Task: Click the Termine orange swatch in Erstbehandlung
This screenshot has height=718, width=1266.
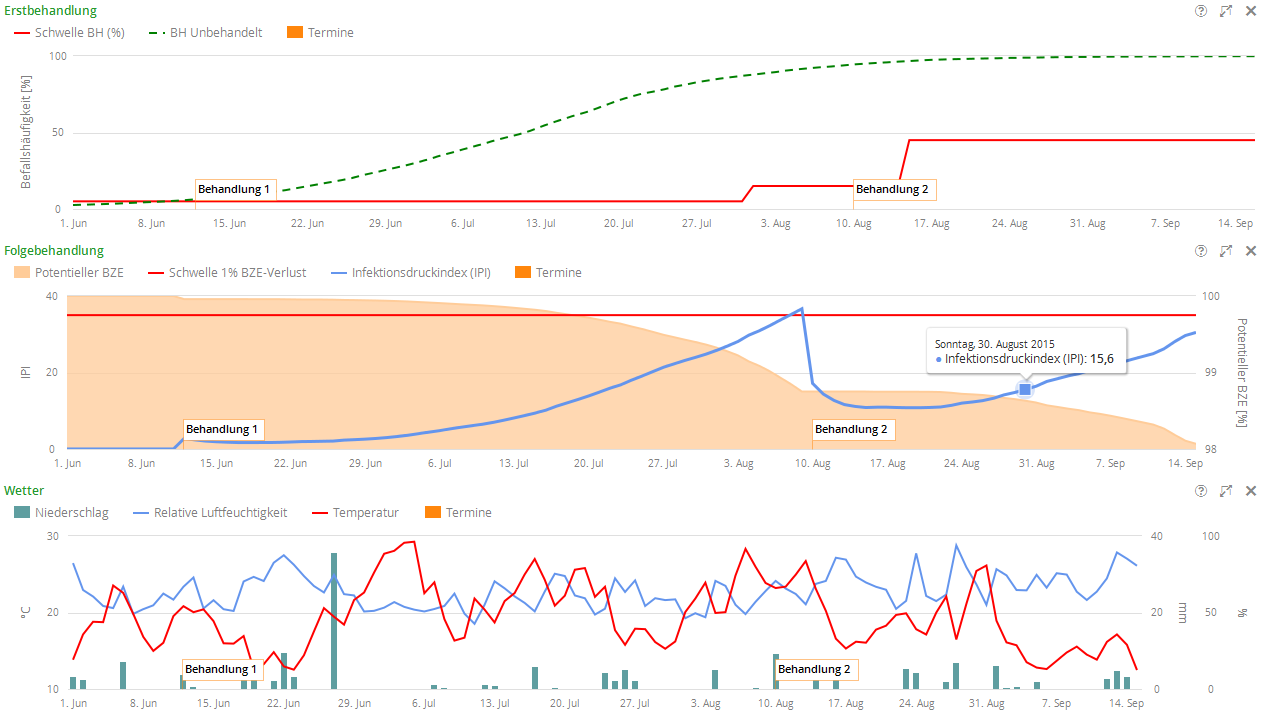Action: point(295,33)
